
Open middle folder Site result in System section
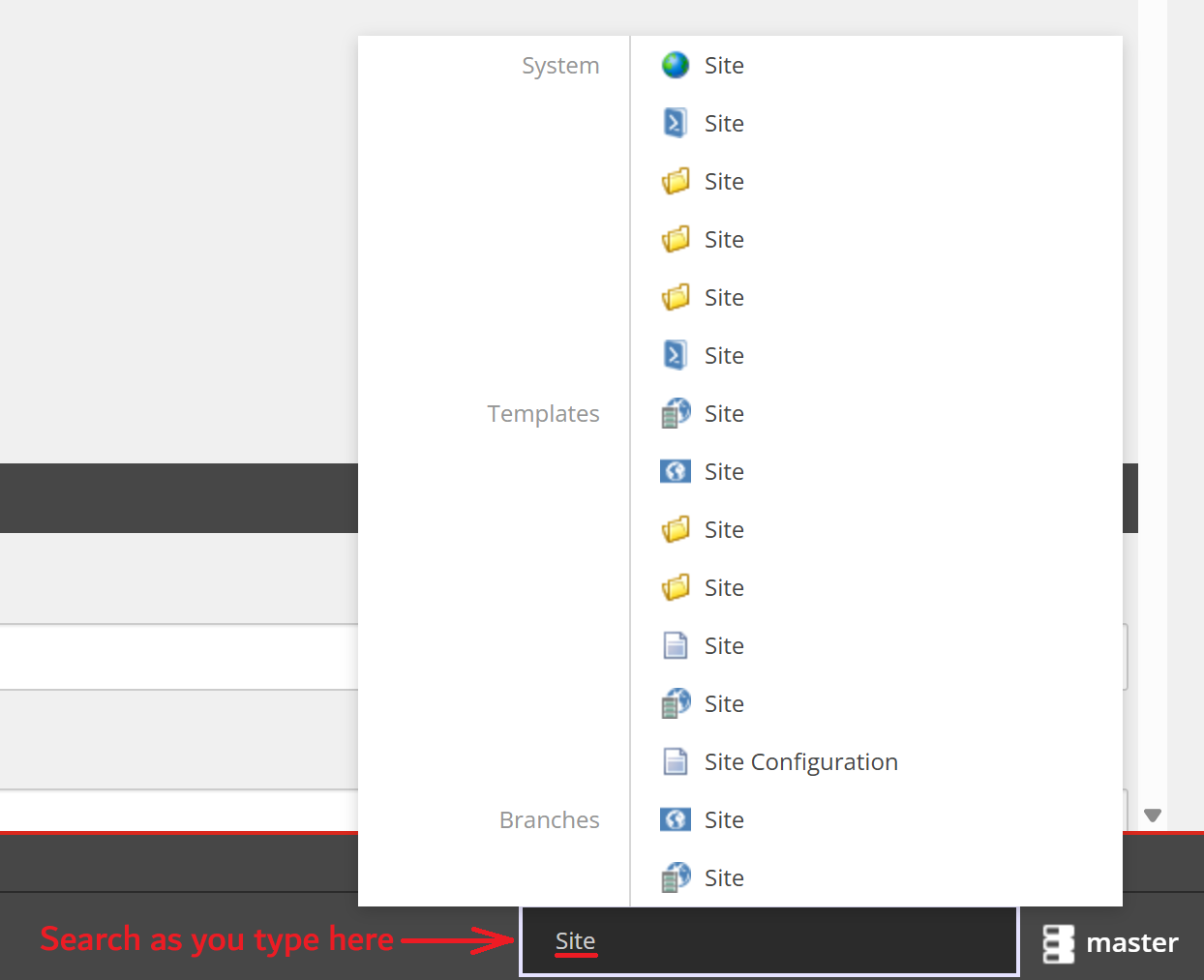pyautogui.click(x=876, y=239)
